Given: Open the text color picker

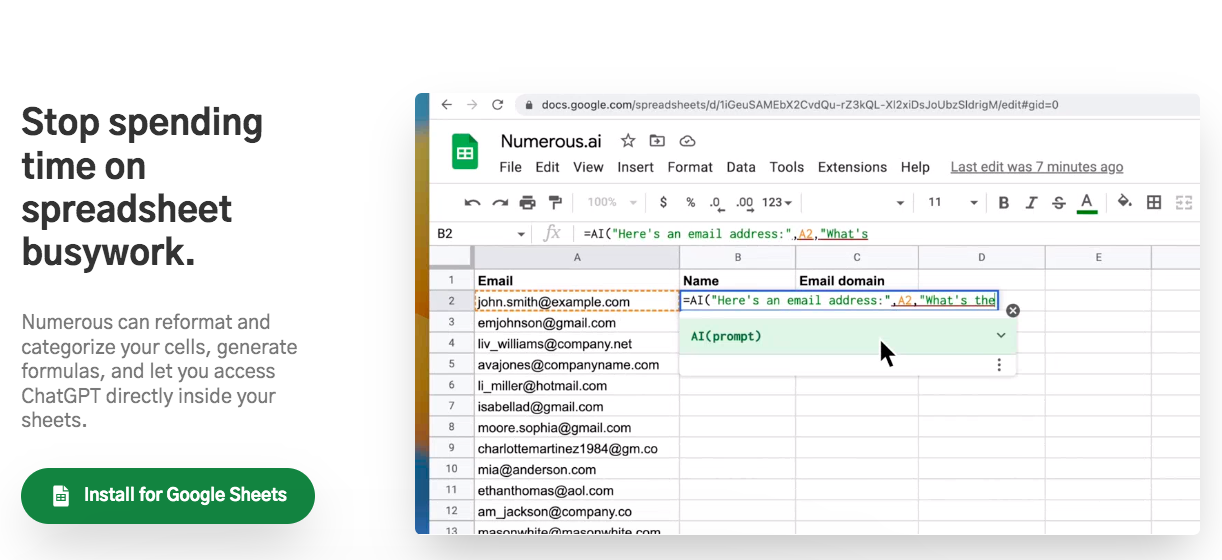Looking at the screenshot, I should pos(1087,203).
